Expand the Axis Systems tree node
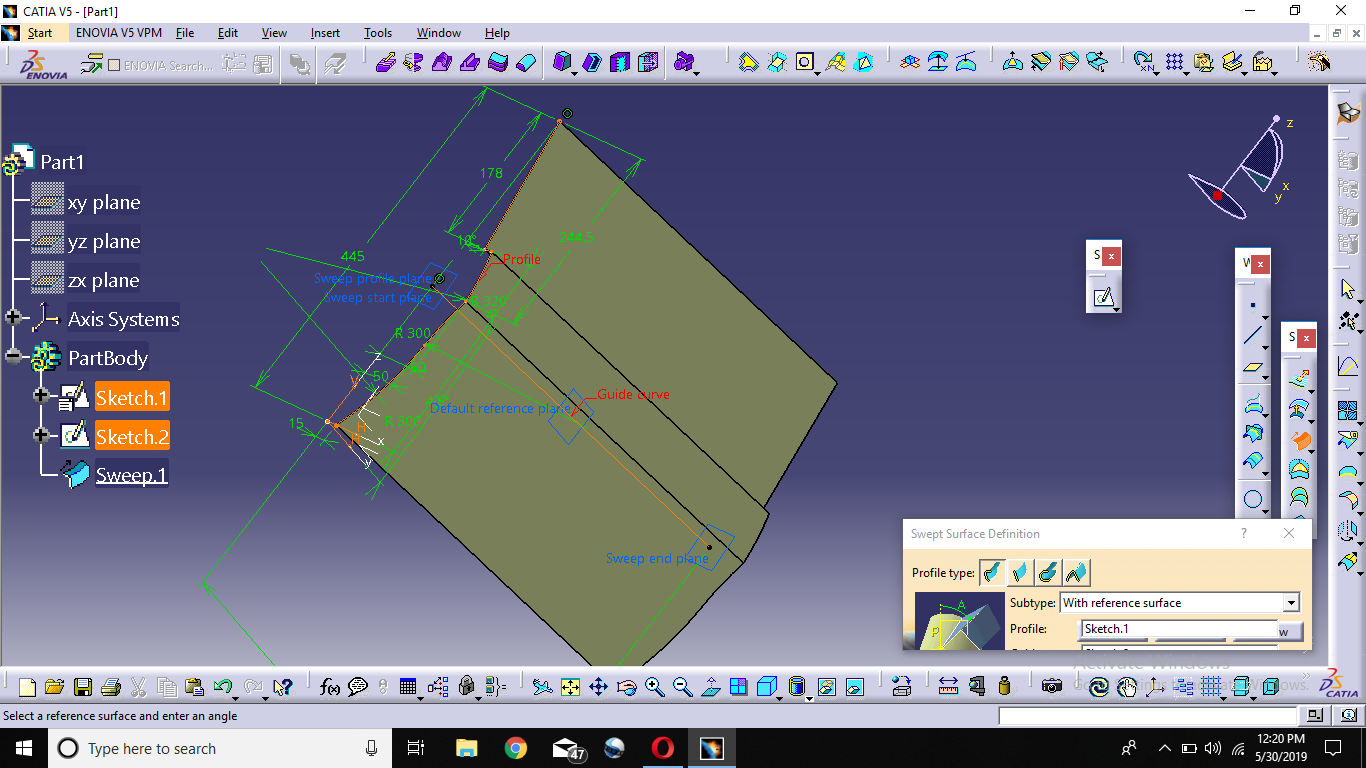Image resolution: width=1366 pixels, height=768 pixels. pos(13,318)
